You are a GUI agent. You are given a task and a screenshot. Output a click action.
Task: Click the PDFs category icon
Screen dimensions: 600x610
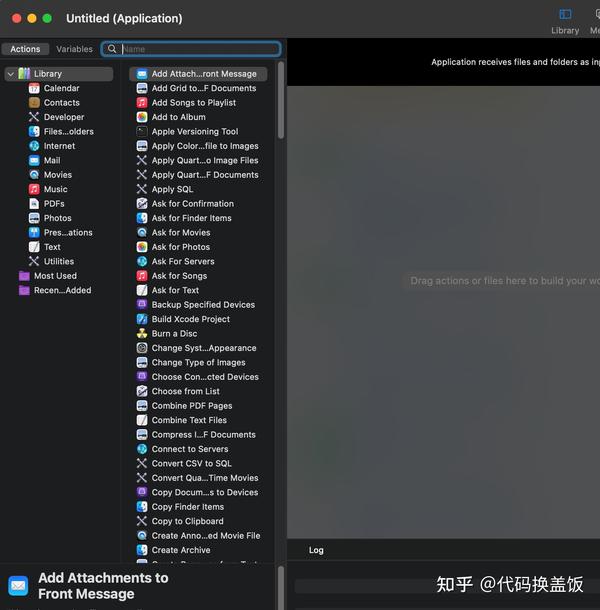(x=34, y=203)
